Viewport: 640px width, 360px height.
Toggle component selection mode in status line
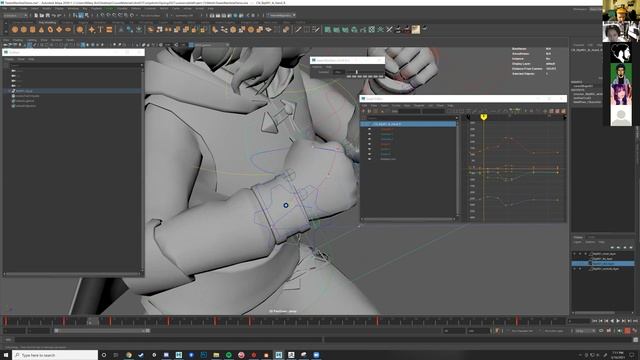[x=87, y=16]
